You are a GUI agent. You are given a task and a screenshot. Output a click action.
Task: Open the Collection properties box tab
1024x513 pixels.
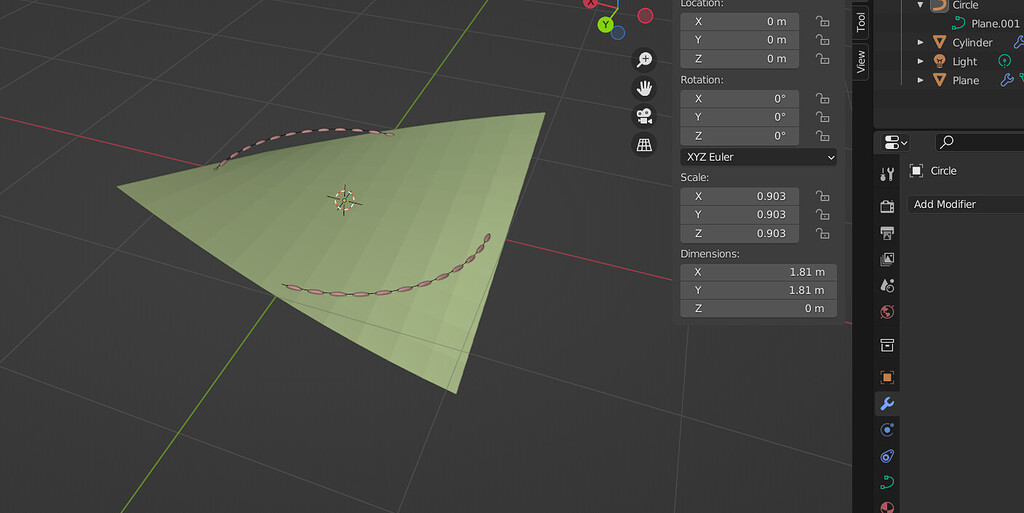tap(887, 345)
